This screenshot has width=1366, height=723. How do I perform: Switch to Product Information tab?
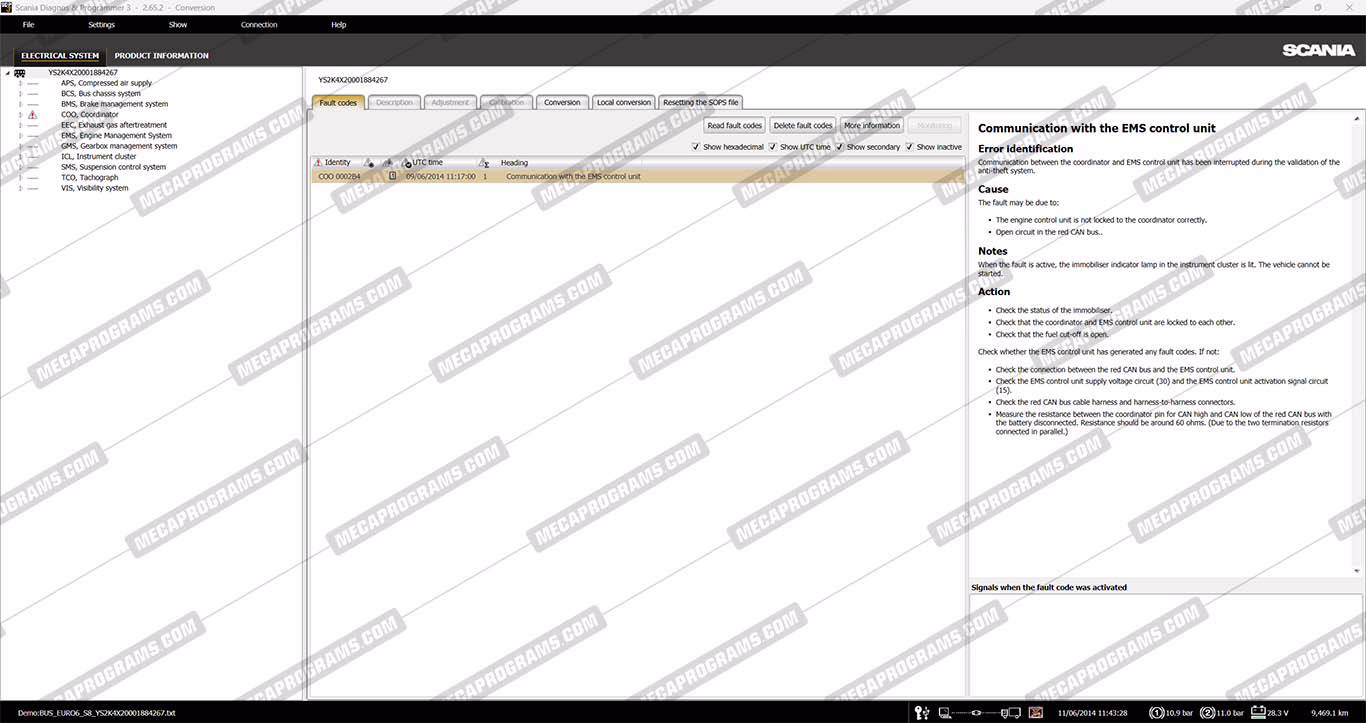162,56
